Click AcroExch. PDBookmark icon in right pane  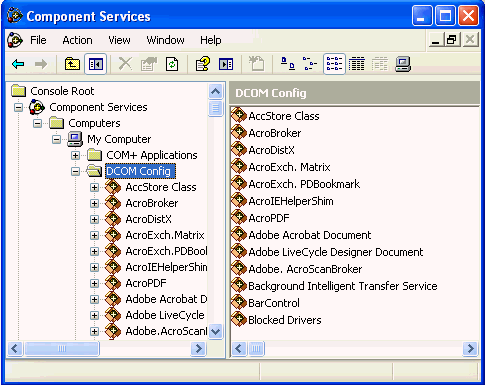pyautogui.click(x=239, y=183)
